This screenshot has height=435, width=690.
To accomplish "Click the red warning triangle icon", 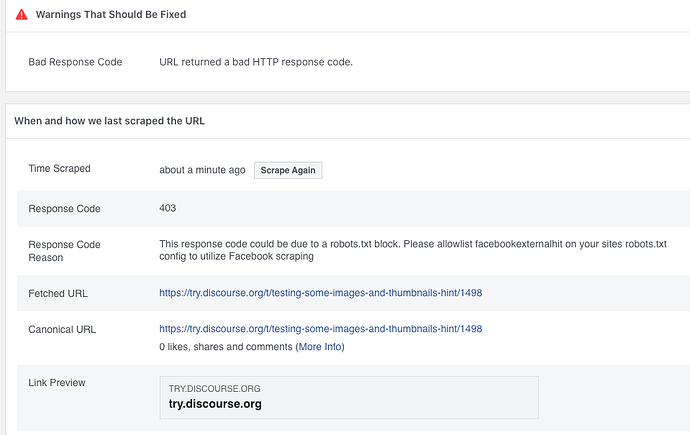I will [21, 15].
